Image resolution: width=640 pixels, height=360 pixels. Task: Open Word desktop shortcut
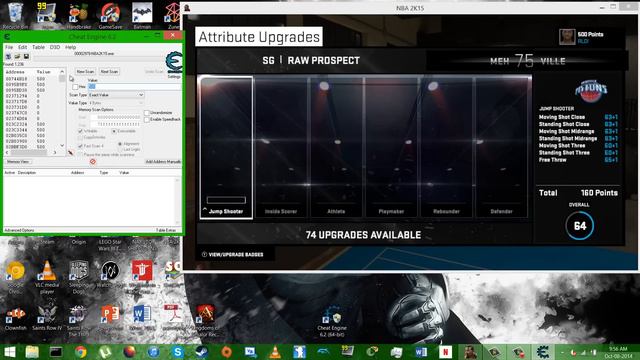click(x=142, y=318)
